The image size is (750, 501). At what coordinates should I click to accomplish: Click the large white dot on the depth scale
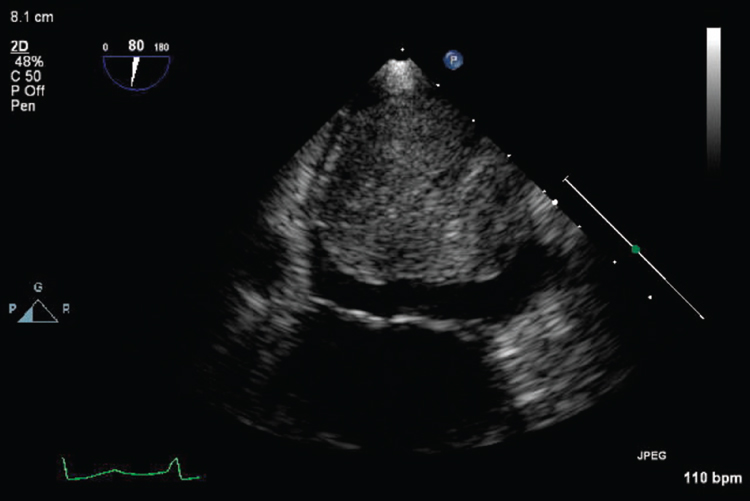pos(554,202)
